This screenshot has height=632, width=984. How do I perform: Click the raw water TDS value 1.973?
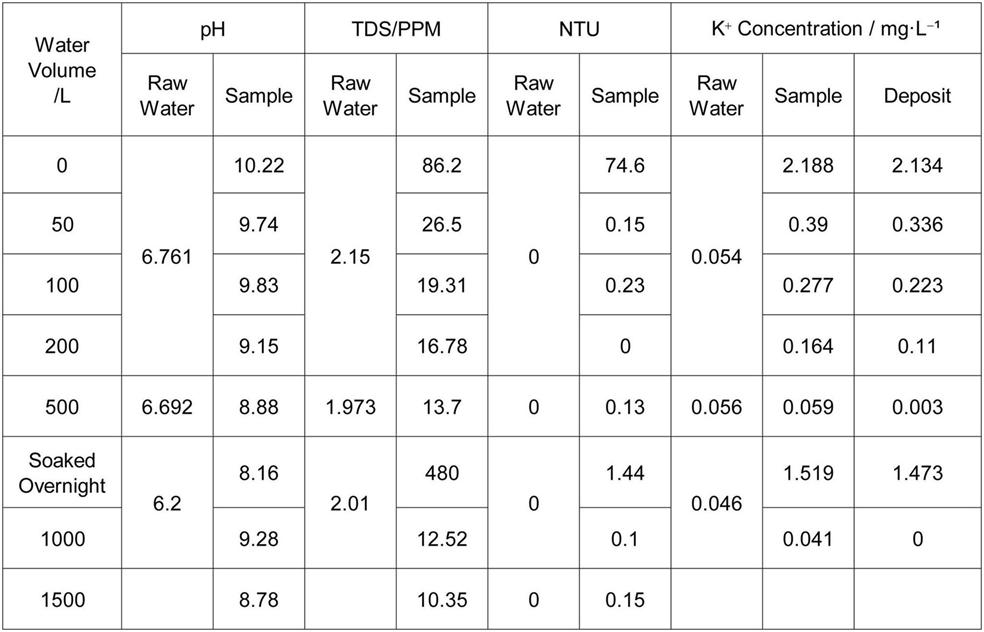pos(350,407)
